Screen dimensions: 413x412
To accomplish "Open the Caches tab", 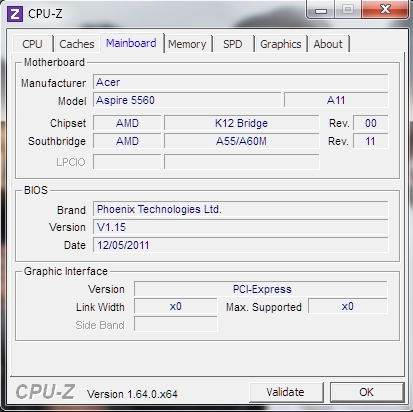I will pyautogui.click(x=77, y=44).
